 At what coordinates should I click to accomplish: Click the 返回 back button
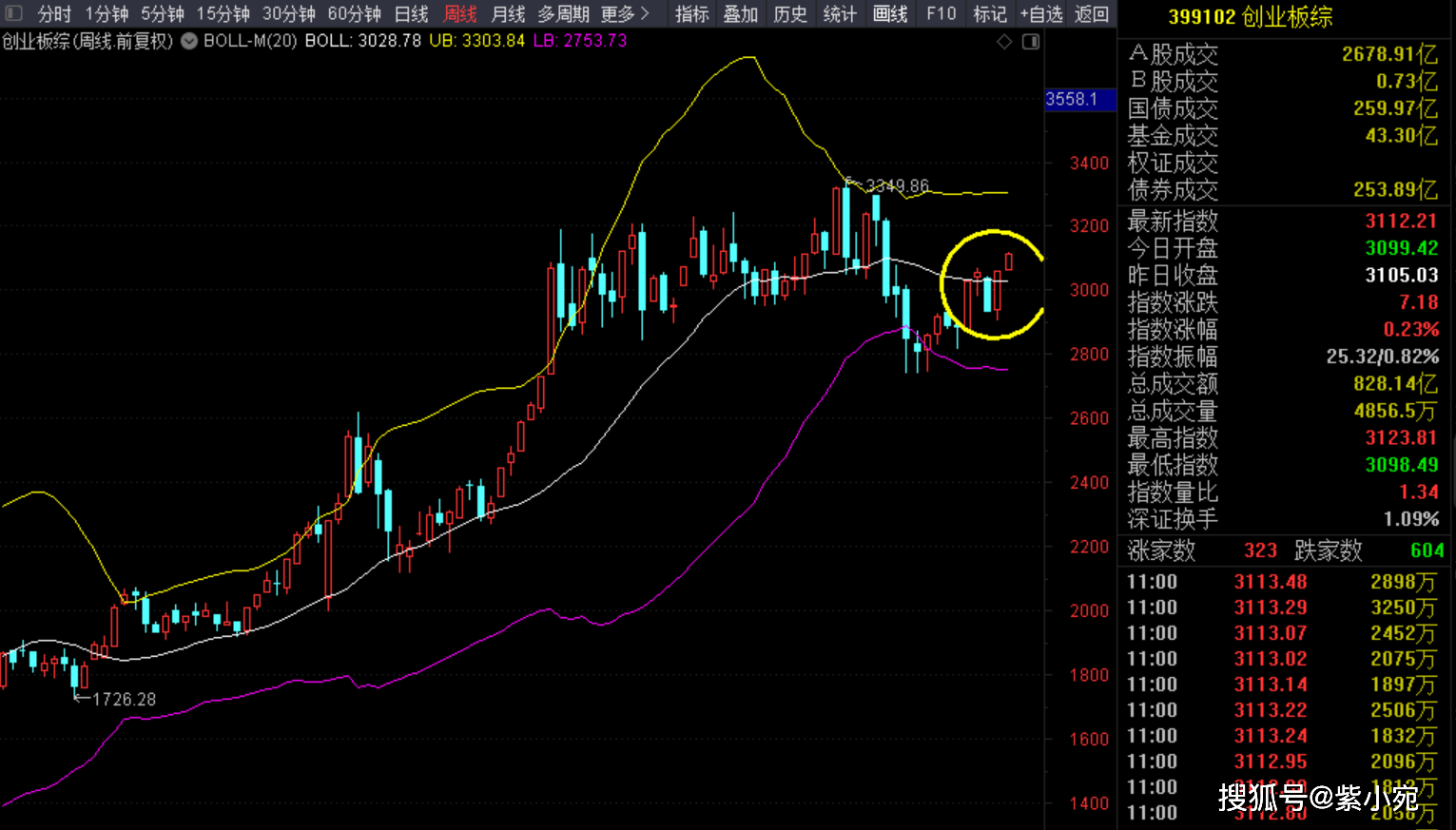click(1092, 14)
